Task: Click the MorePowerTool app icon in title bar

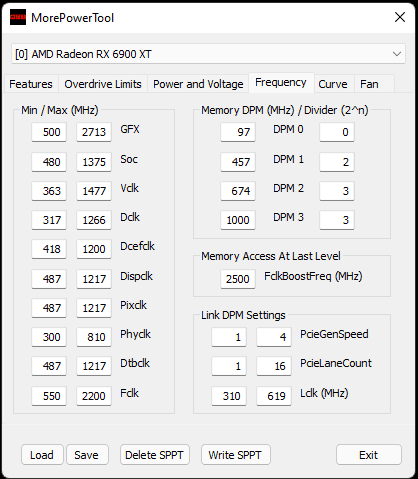Action: click(18, 17)
